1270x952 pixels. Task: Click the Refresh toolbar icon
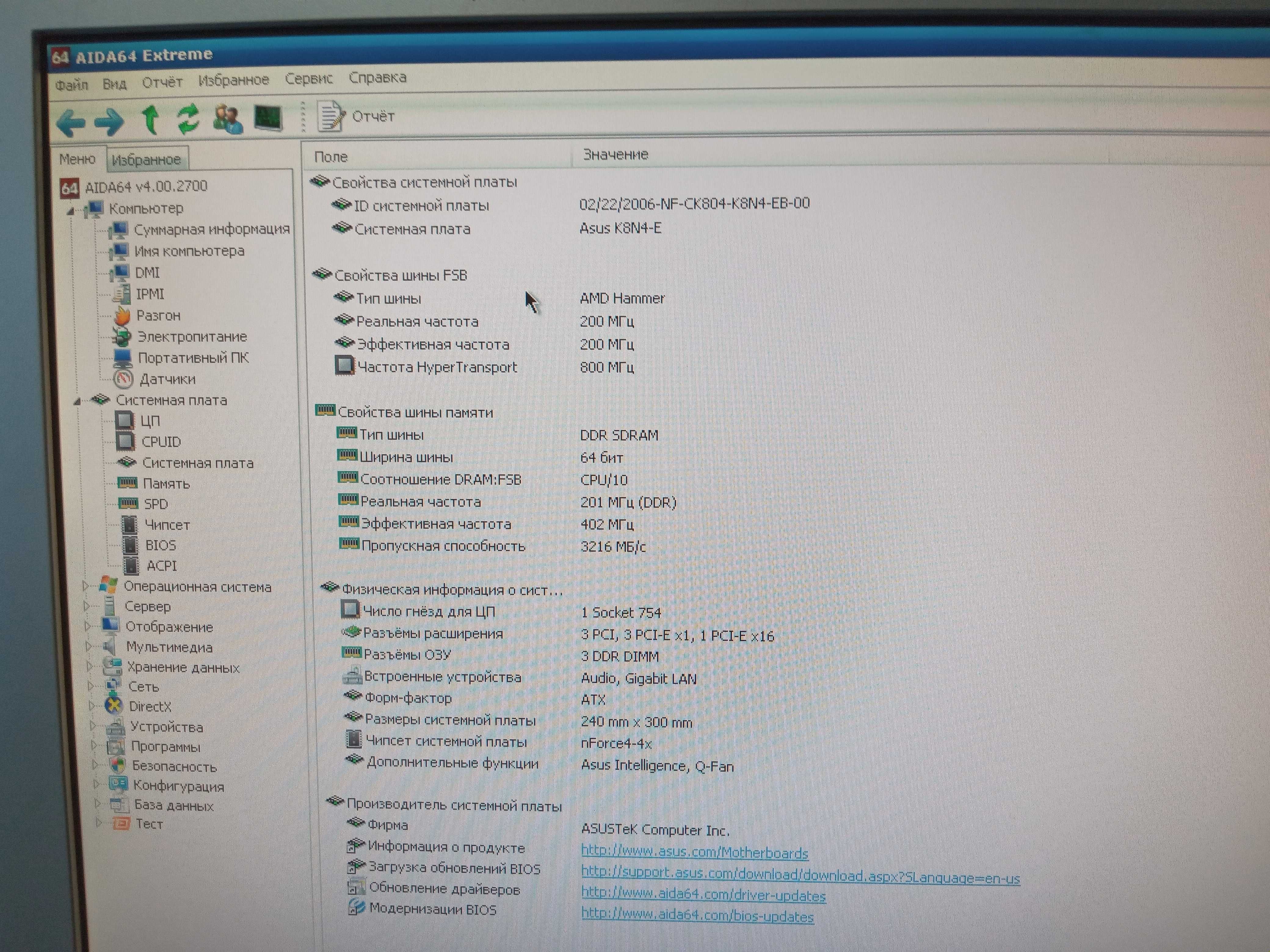188,119
